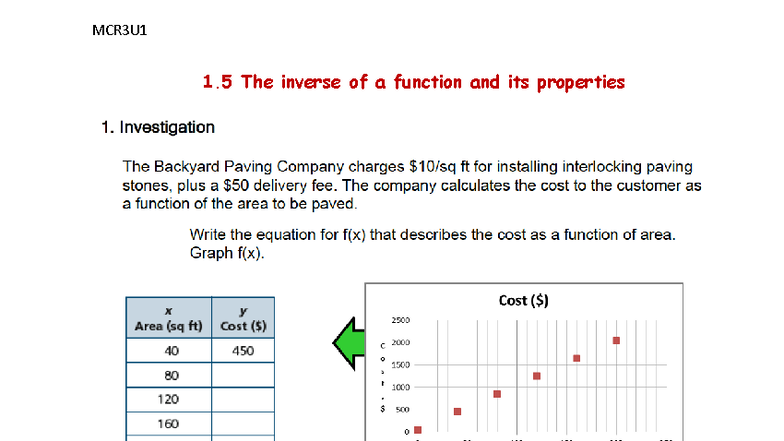Click the data point just above 1500
The width and height of the screenshot is (784, 441).
pos(576,358)
